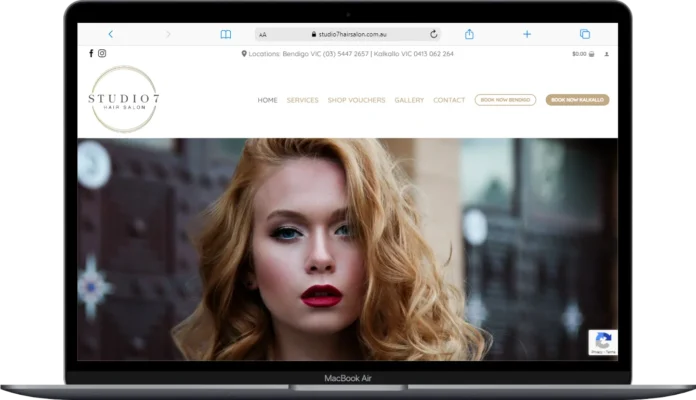This screenshot has height=400, width=696.
Task: Open the salon's Instagram icon
Action: [x=102, y=53]
